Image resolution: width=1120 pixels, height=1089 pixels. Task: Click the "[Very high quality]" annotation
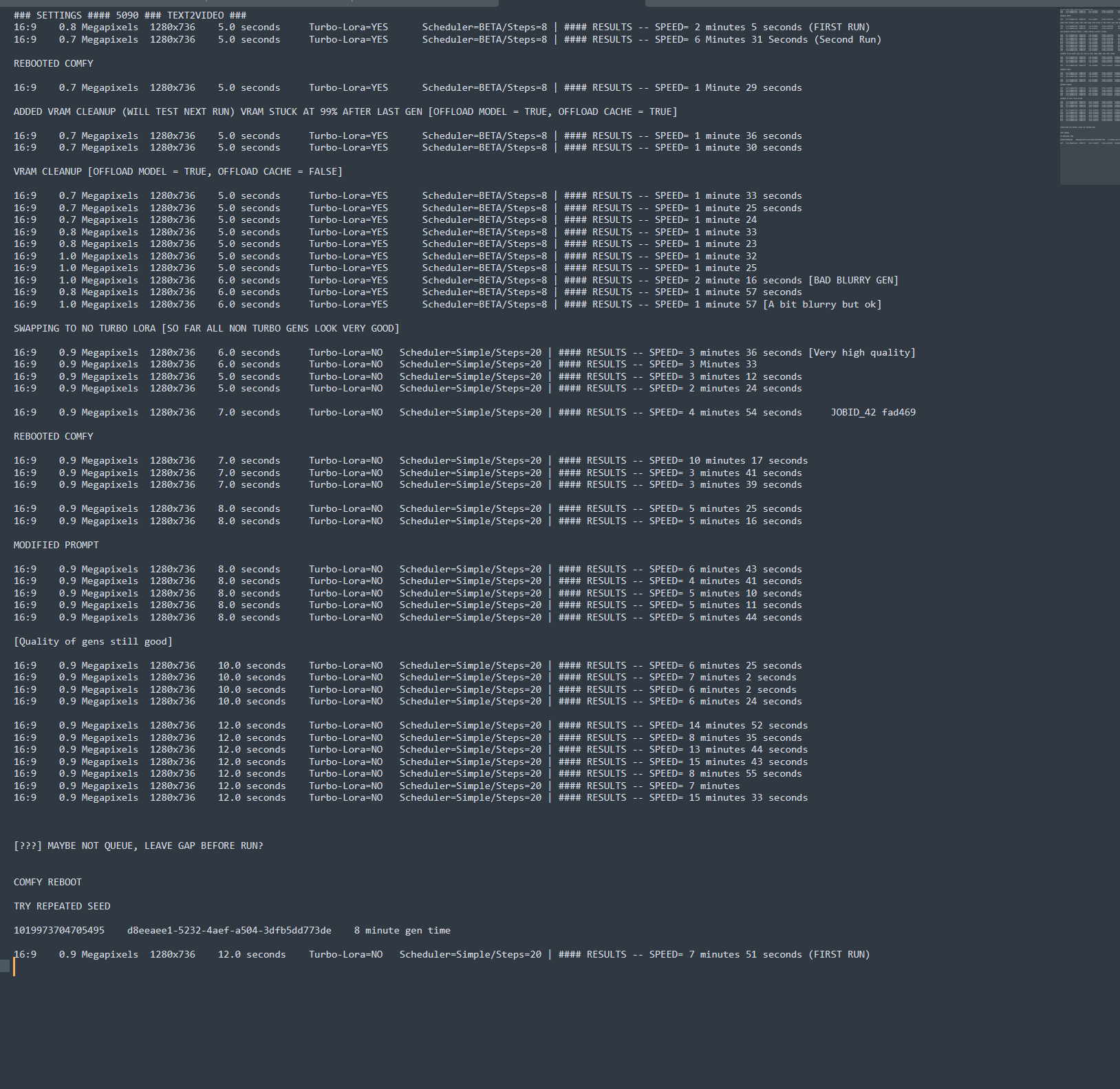tap(862, 353)
